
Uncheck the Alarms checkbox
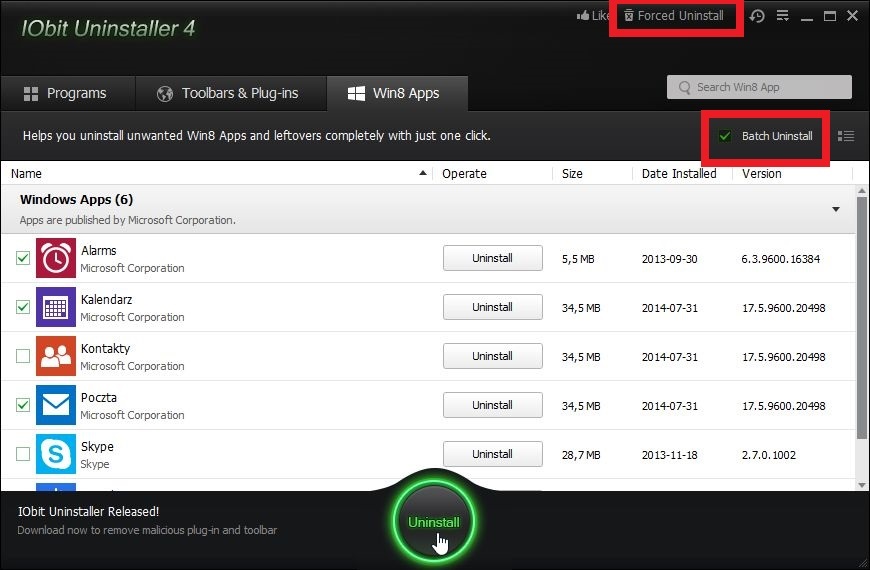tap(23, 258)
